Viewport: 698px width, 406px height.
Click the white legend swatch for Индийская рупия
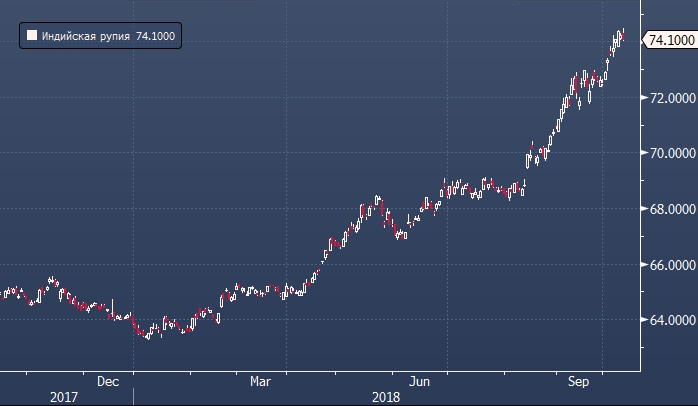(32, 36)
